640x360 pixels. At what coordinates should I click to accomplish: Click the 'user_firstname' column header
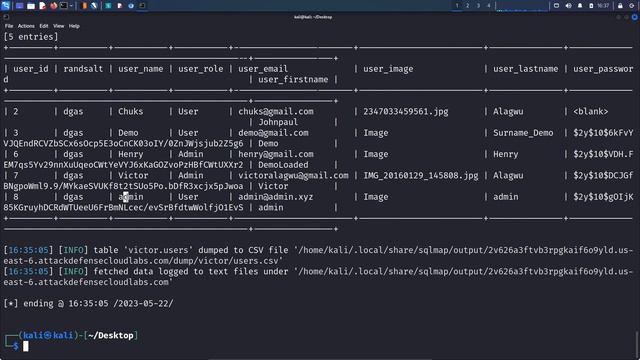click(293, 79)
